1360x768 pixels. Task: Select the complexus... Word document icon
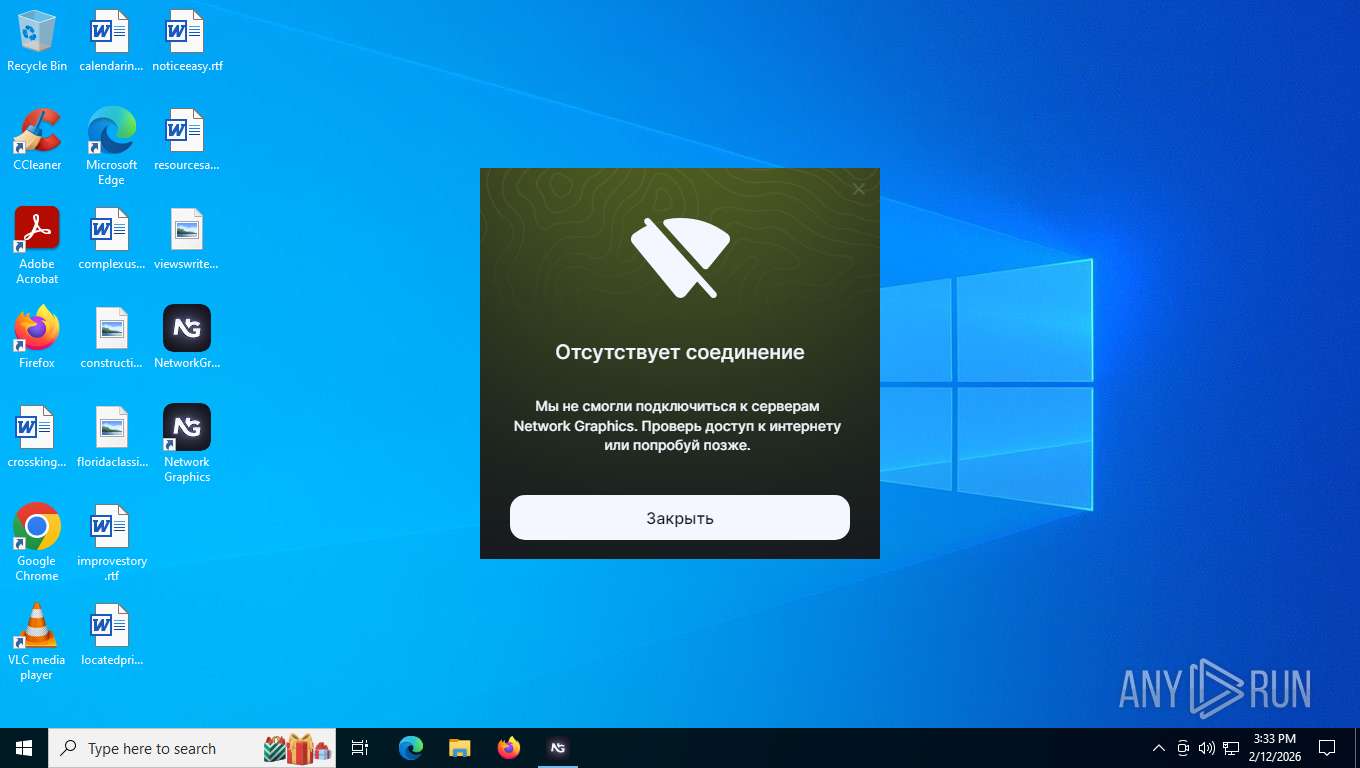[111, 239]
